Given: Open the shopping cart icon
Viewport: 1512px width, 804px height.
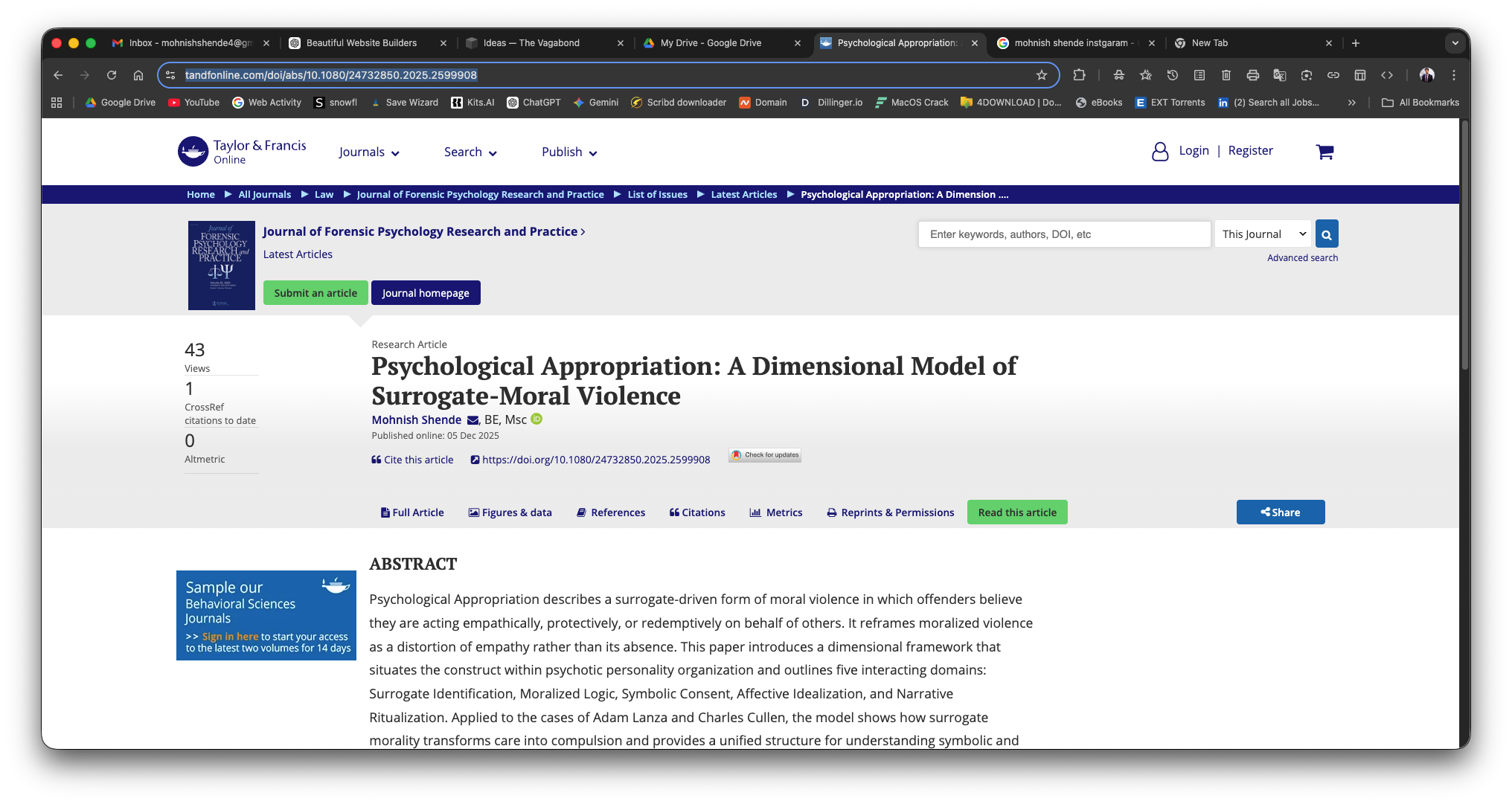Looking at the screenshot, I should [1325, 152].
